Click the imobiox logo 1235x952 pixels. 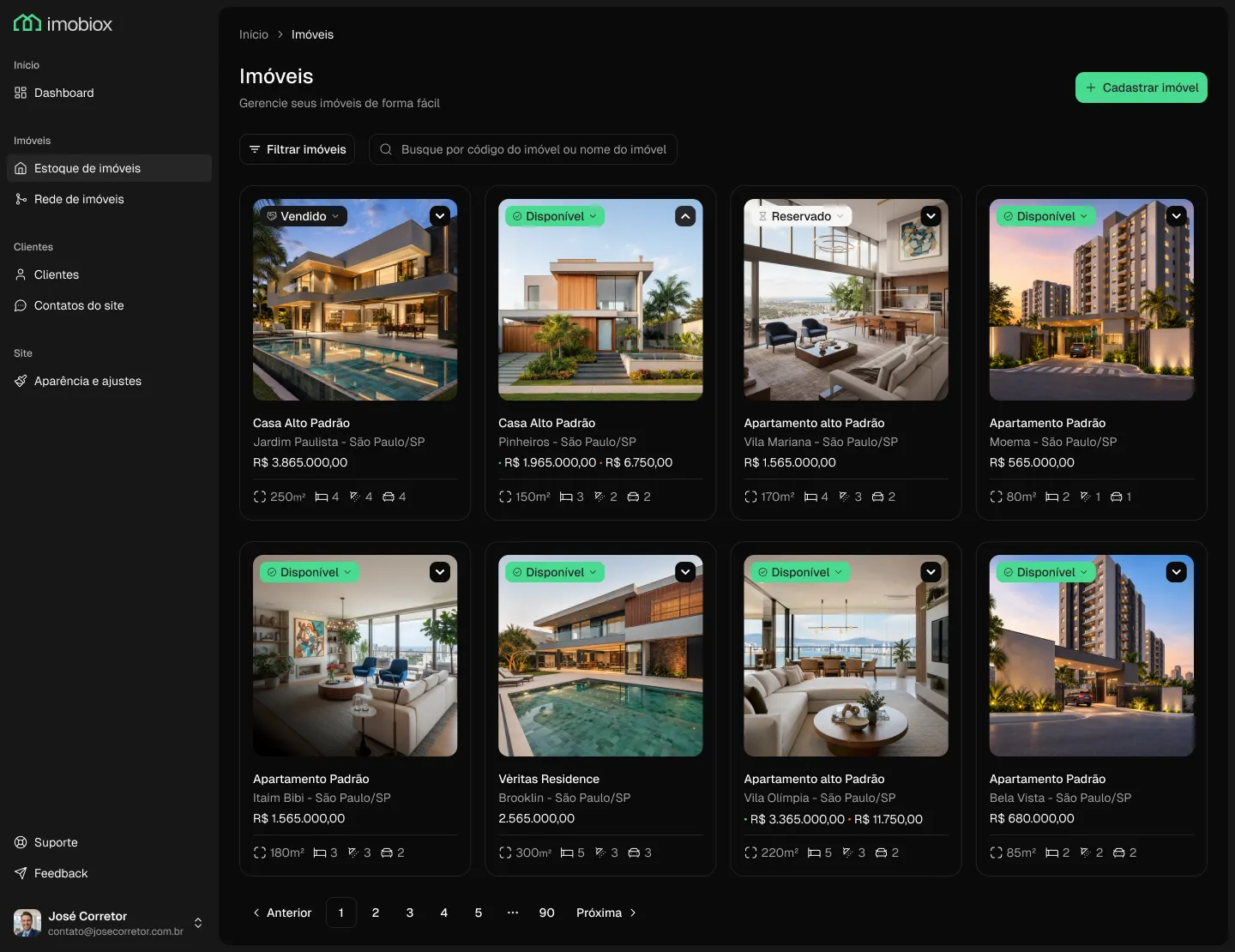tap(63, 24)
